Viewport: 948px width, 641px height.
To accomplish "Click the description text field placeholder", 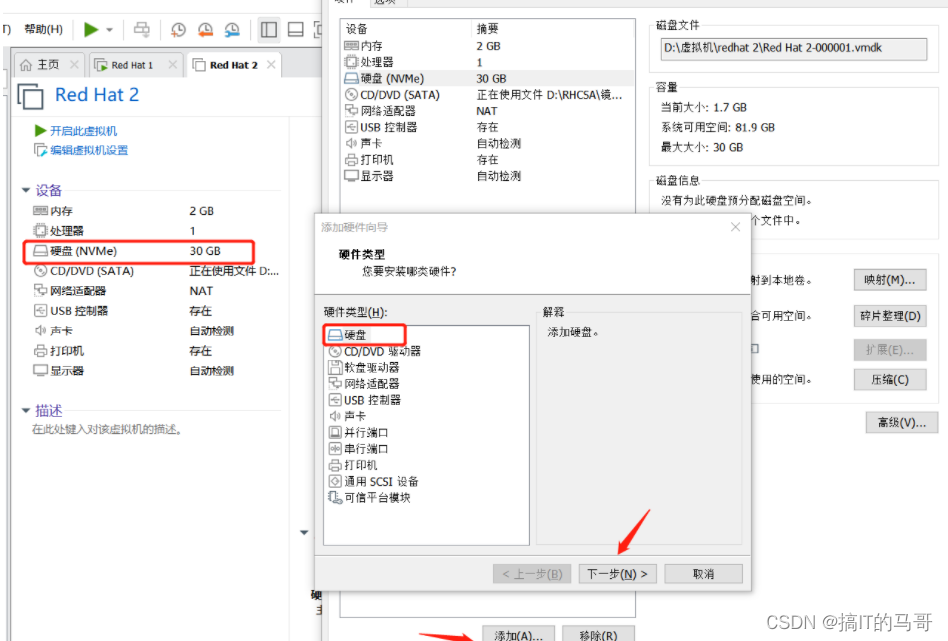I will (x=107, y=429).
